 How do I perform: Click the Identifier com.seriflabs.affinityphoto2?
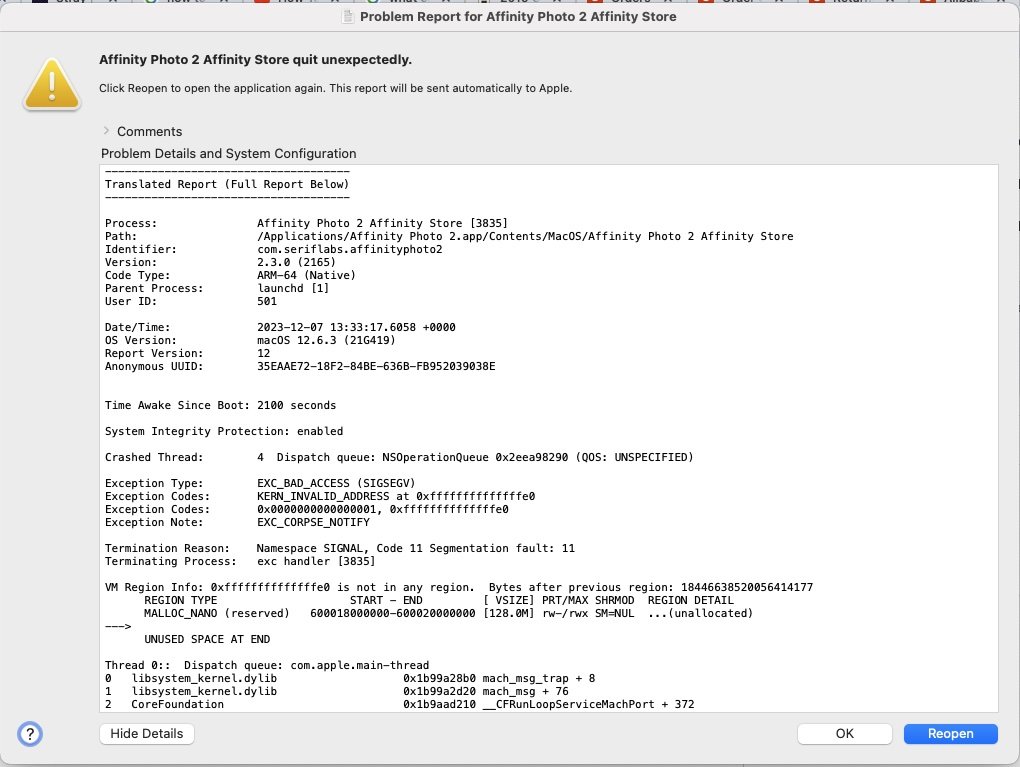pyautogui.click(x=273, y=249)
